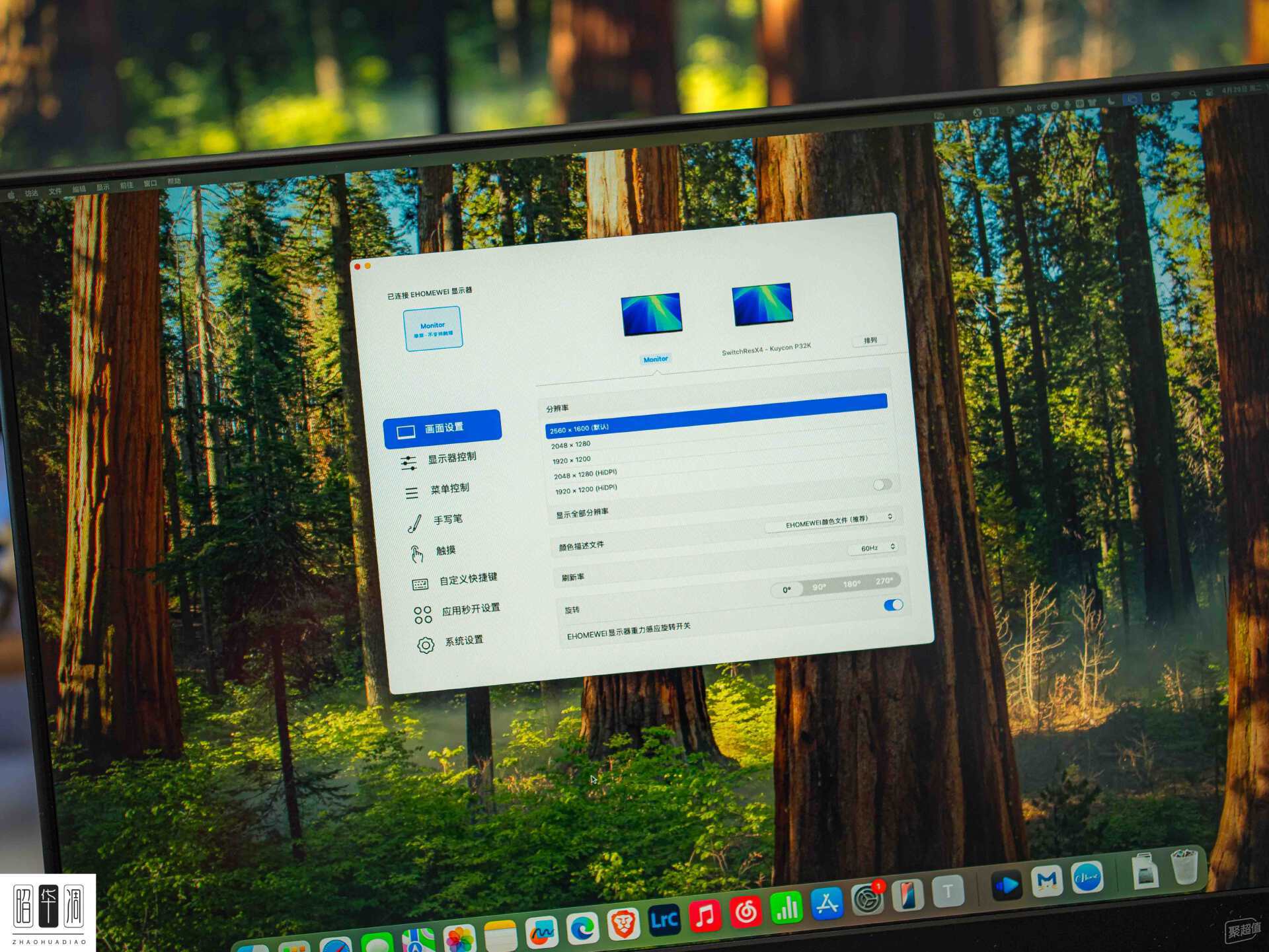Open the 触摸 touch settings
1269x952 pixels.
(x=433, y=552)
